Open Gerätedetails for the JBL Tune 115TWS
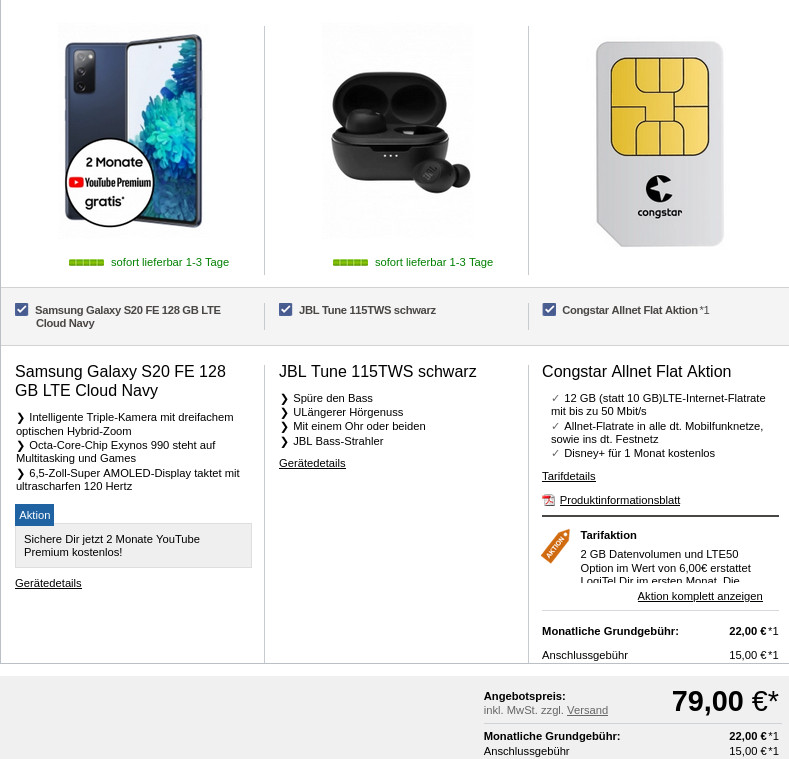This screenshot has height=759, width=789. (x=312, y=463)
